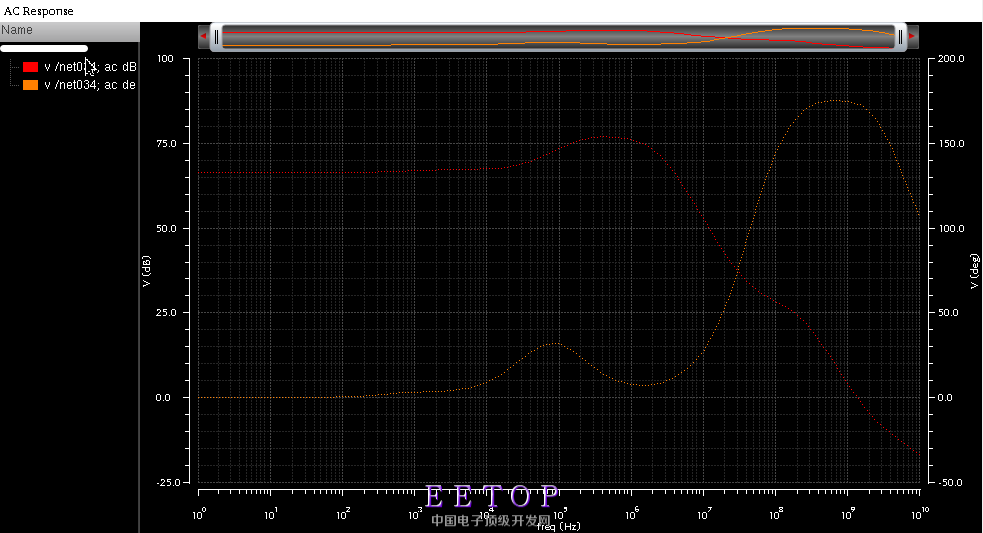Click the right red arrow of zoom strip
Image resolution: width=983 pixels, height=533 pixels.
click(x=913, y=36)
